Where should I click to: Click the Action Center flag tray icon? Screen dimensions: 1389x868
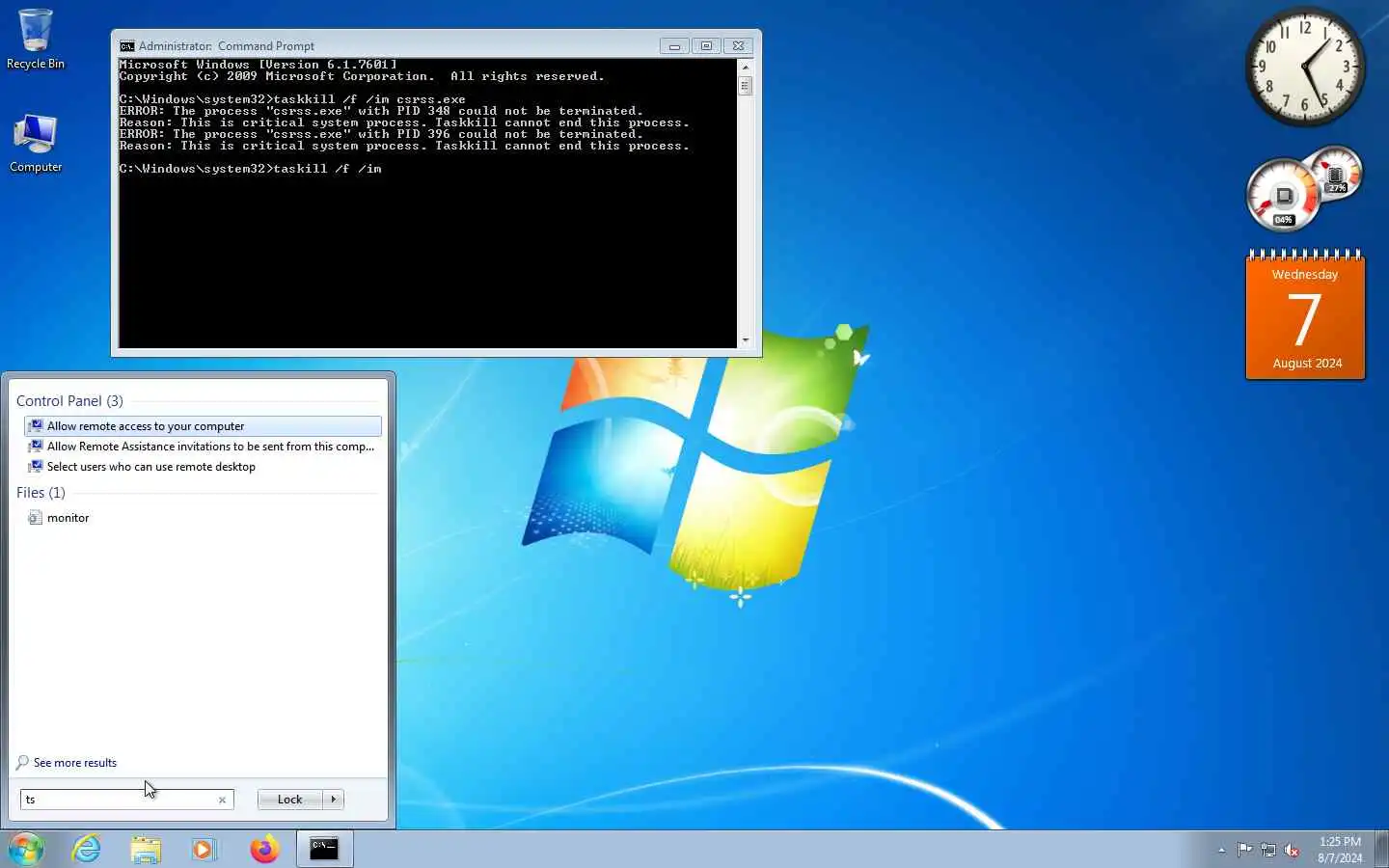point(1245,850)
